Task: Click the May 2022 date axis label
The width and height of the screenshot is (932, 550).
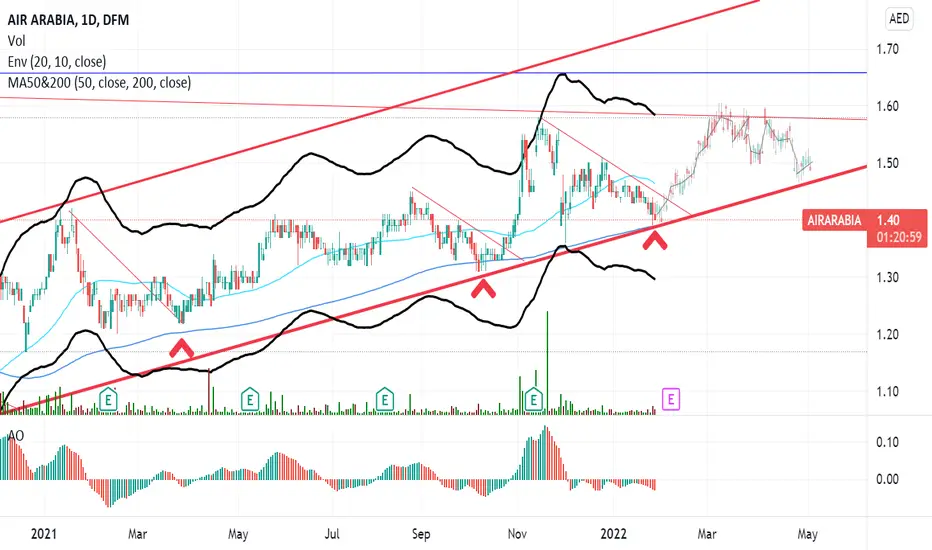Action: (x=807, y=533)
